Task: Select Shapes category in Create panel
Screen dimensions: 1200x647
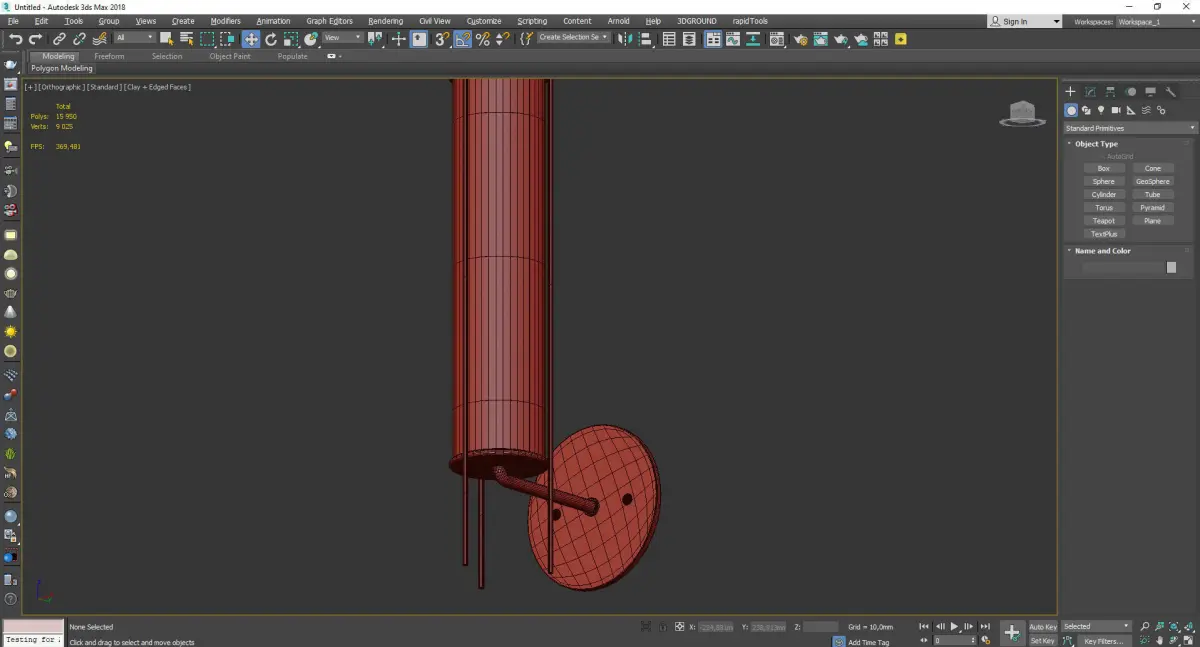Action: point(1086,110)
